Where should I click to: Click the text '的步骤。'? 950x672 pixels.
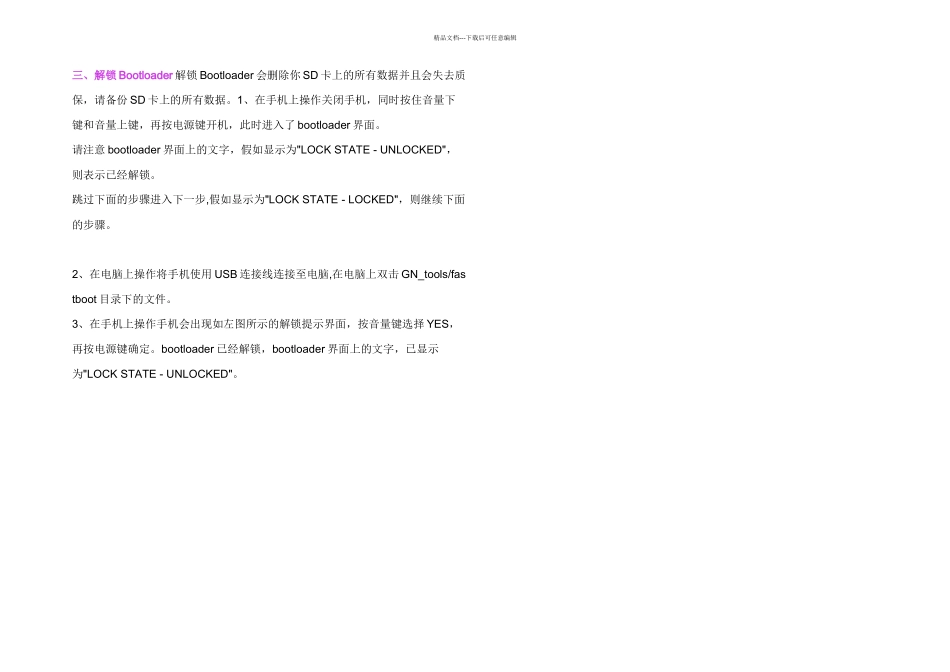point(92,225)
